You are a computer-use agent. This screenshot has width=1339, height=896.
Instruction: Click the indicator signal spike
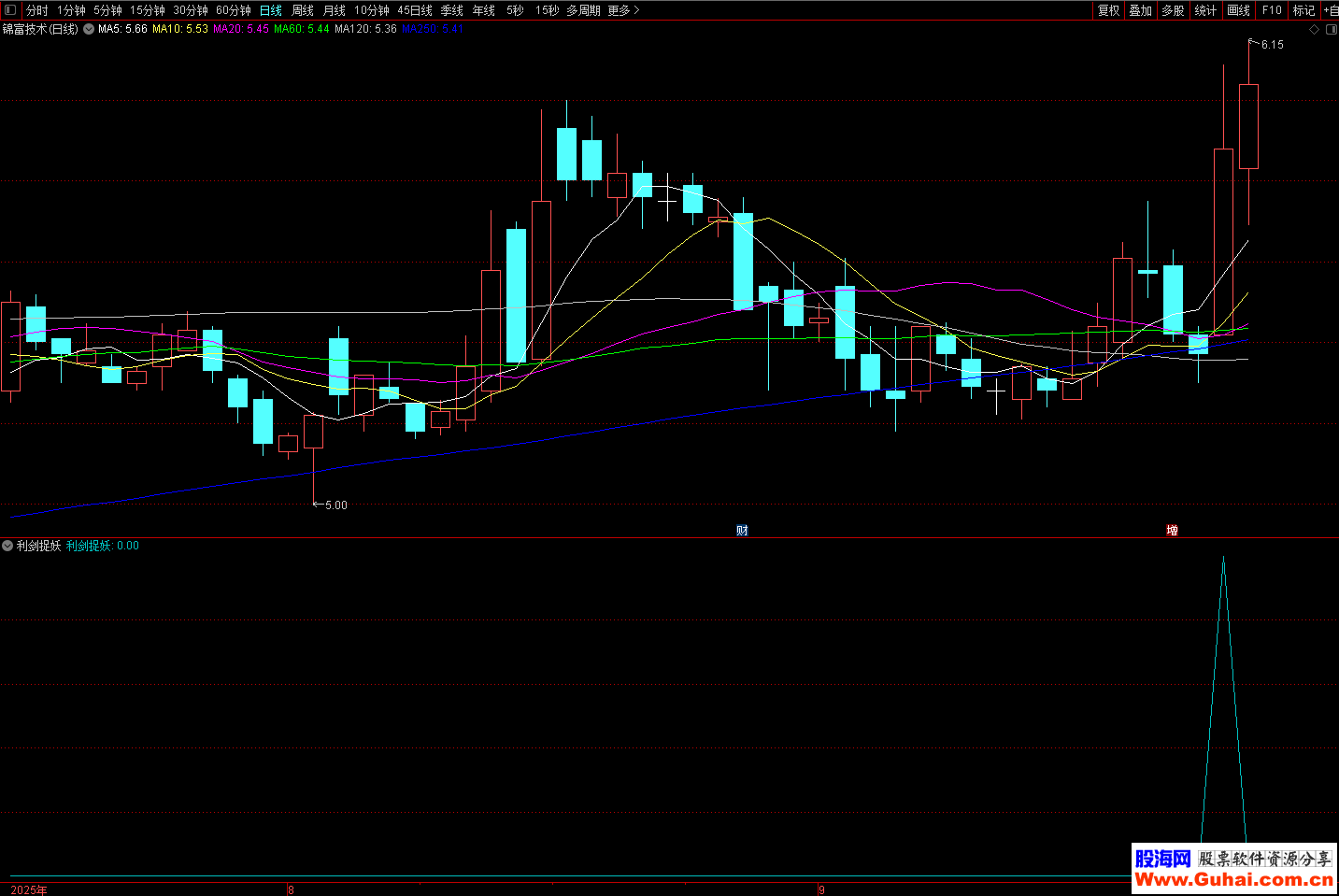[x=1223, y=701]
